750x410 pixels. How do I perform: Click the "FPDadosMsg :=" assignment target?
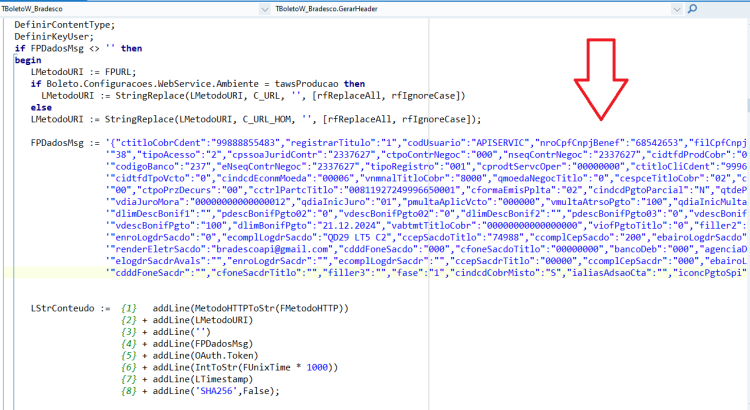(65, 143)
